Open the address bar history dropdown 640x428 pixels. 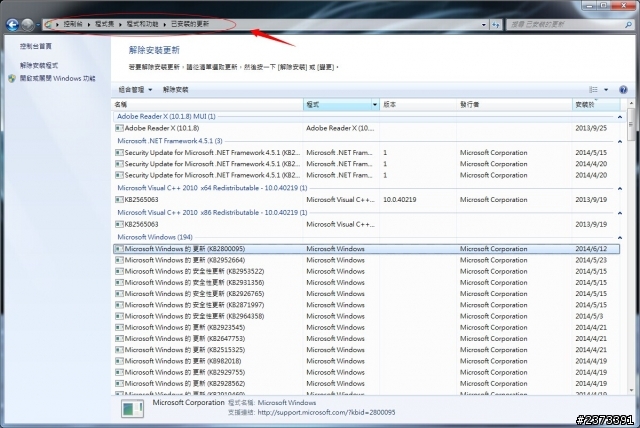click(484, 25)
